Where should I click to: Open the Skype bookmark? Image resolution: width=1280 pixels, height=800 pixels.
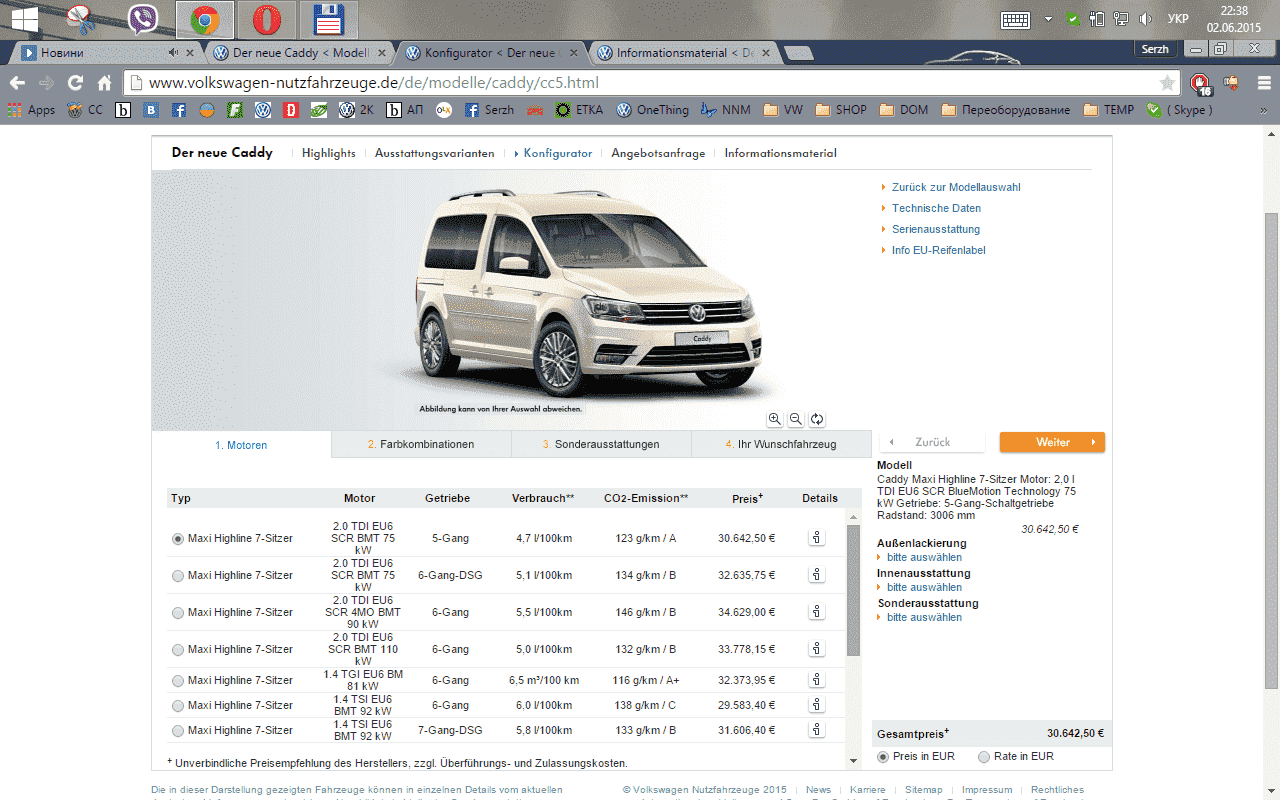pyautogui.click(x=1180, y=110)
